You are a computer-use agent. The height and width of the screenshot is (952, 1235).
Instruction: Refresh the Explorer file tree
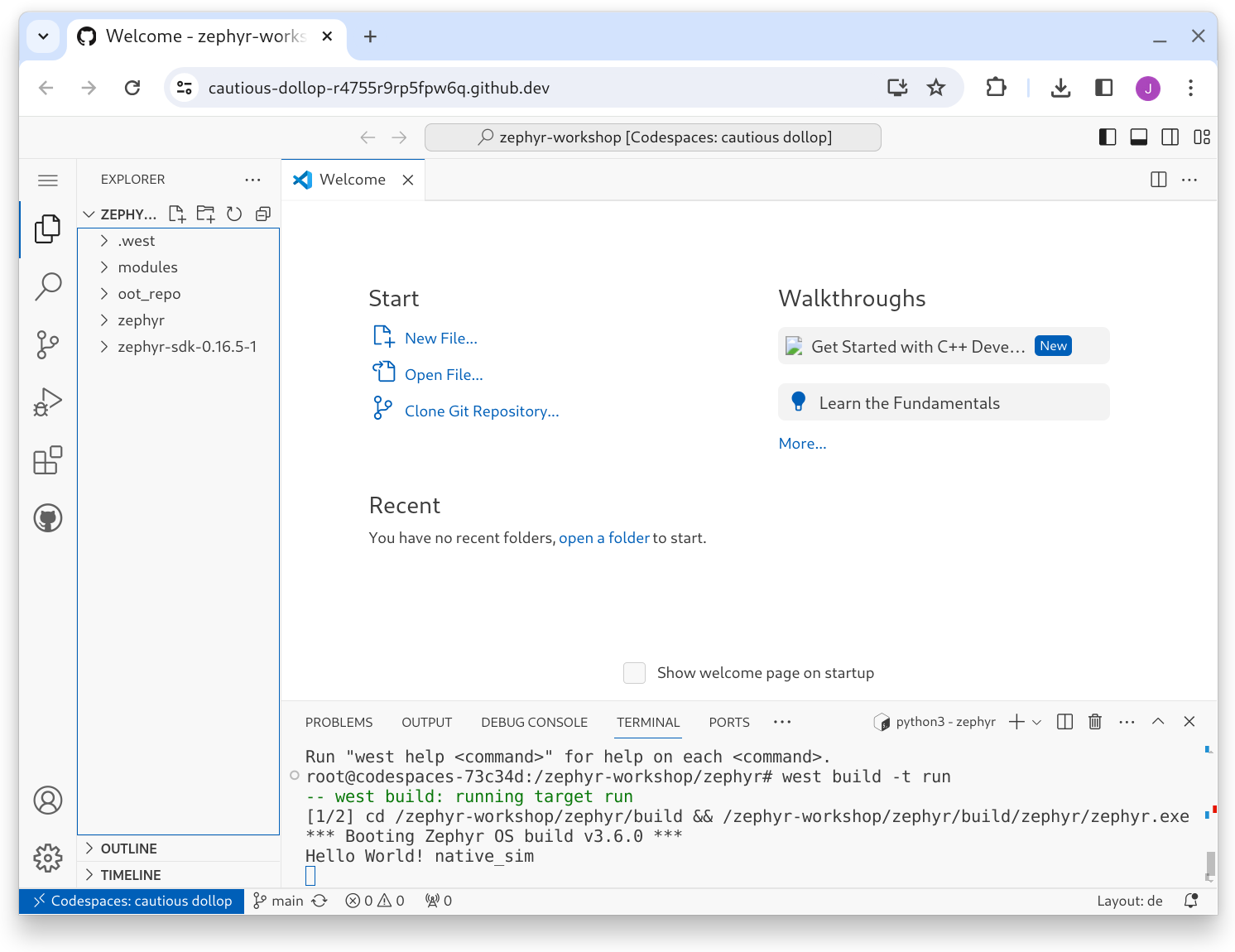234,214
